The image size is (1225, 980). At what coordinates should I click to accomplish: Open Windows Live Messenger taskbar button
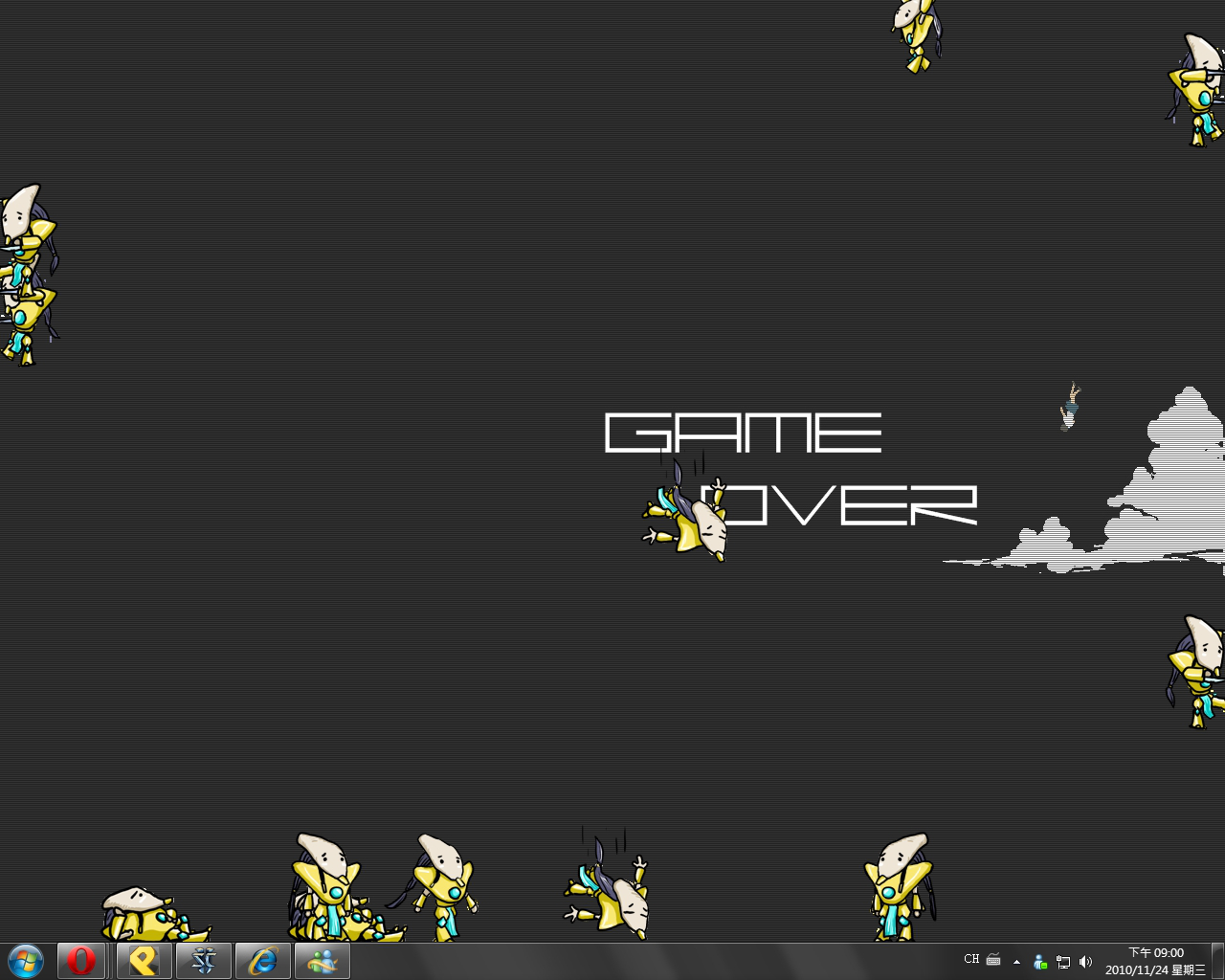point(322,961)
